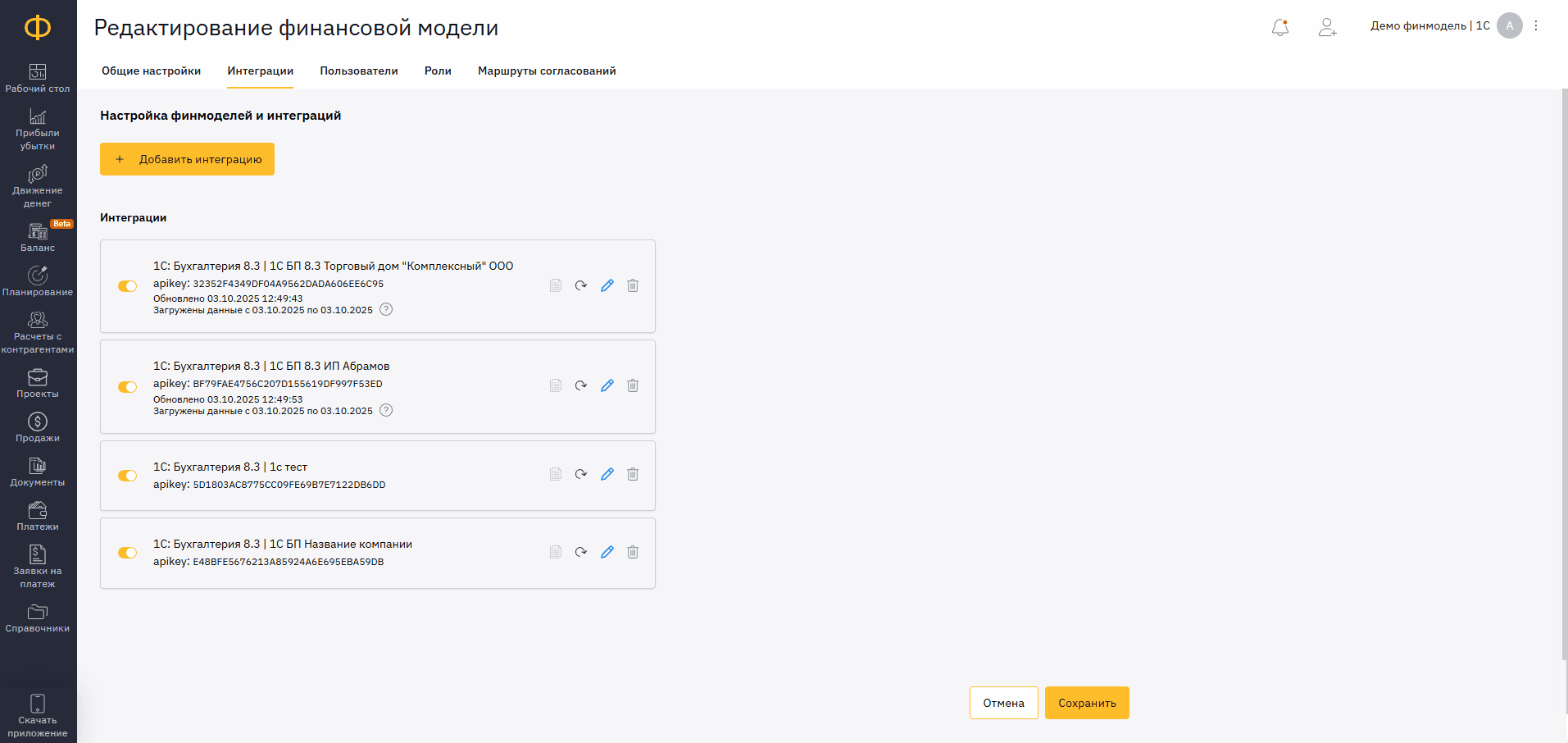Click the Добавить интеграцию button
Viewport: 1568px width, 743px height.
[x=187, y=159]
